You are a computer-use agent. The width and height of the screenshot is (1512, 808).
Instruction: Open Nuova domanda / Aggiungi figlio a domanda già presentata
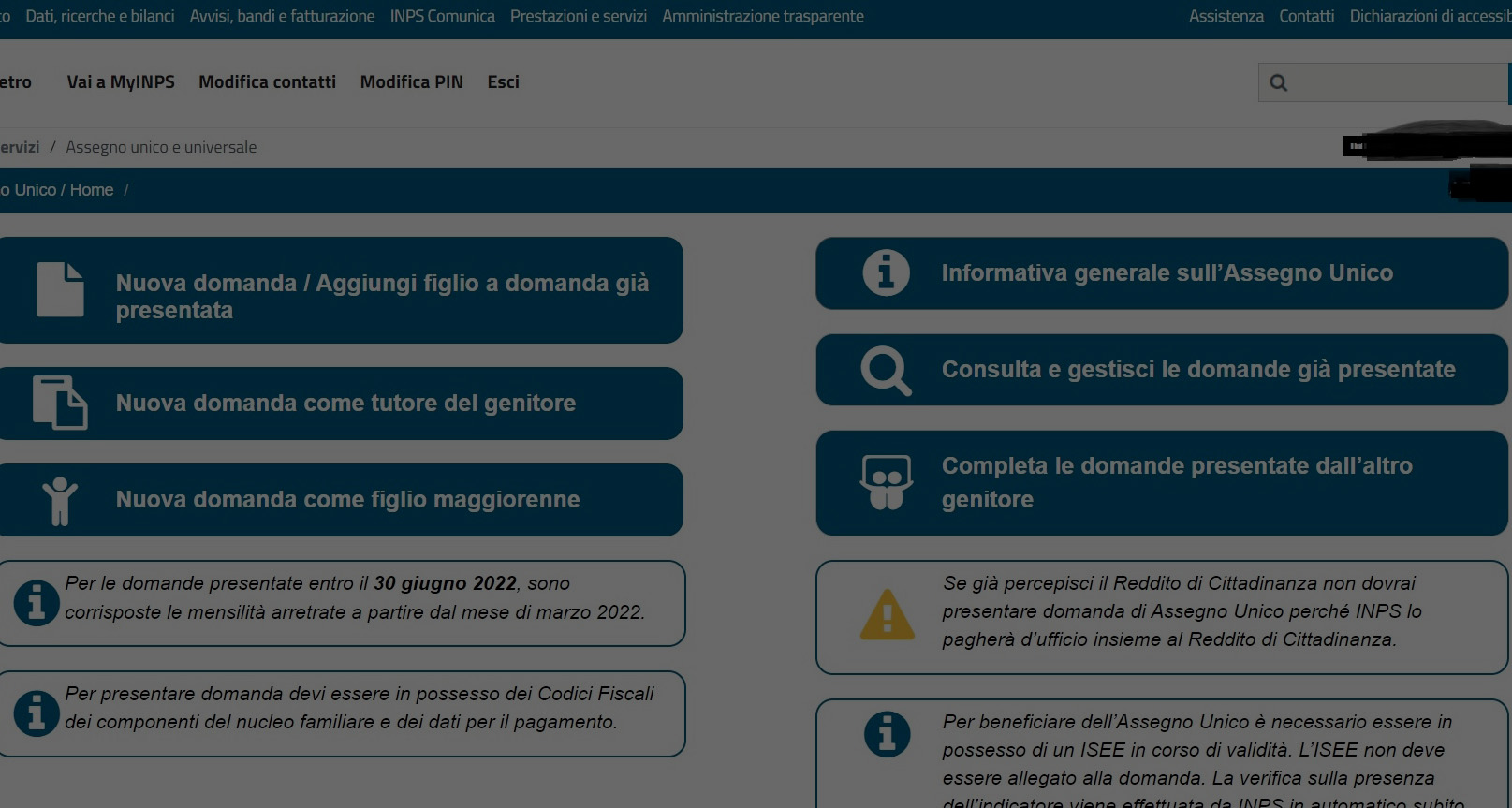341,290
